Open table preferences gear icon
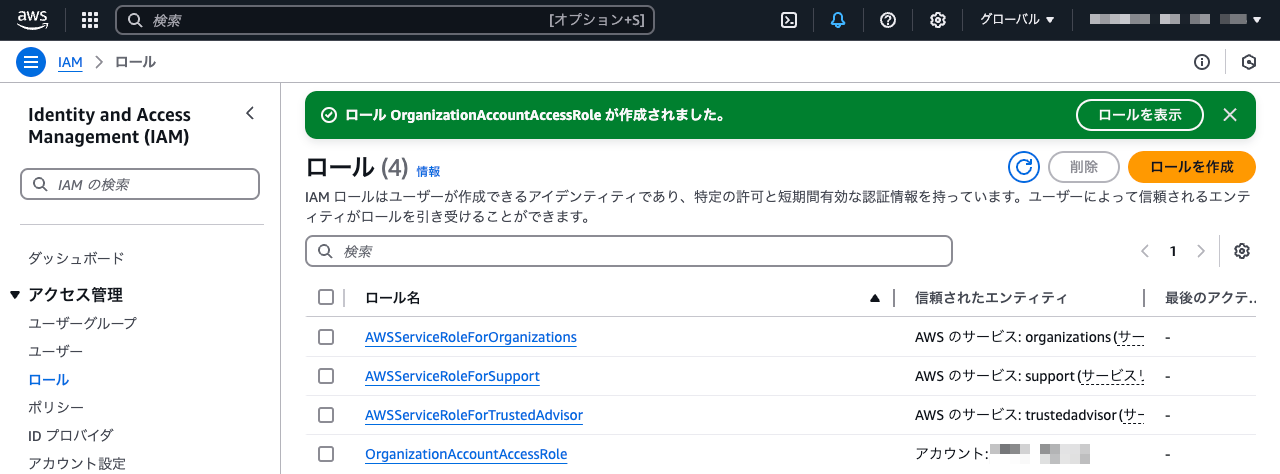Image resolution: width=1280 pixels, height=474 pixels. pos(1242,251)
